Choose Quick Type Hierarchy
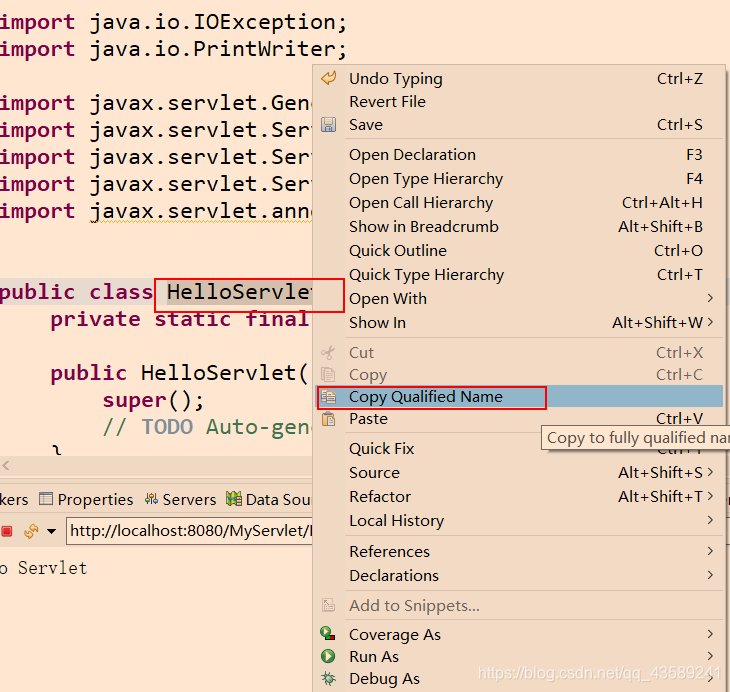The height and width of the screenshot is (692, 730). click(x=519, y=275)
